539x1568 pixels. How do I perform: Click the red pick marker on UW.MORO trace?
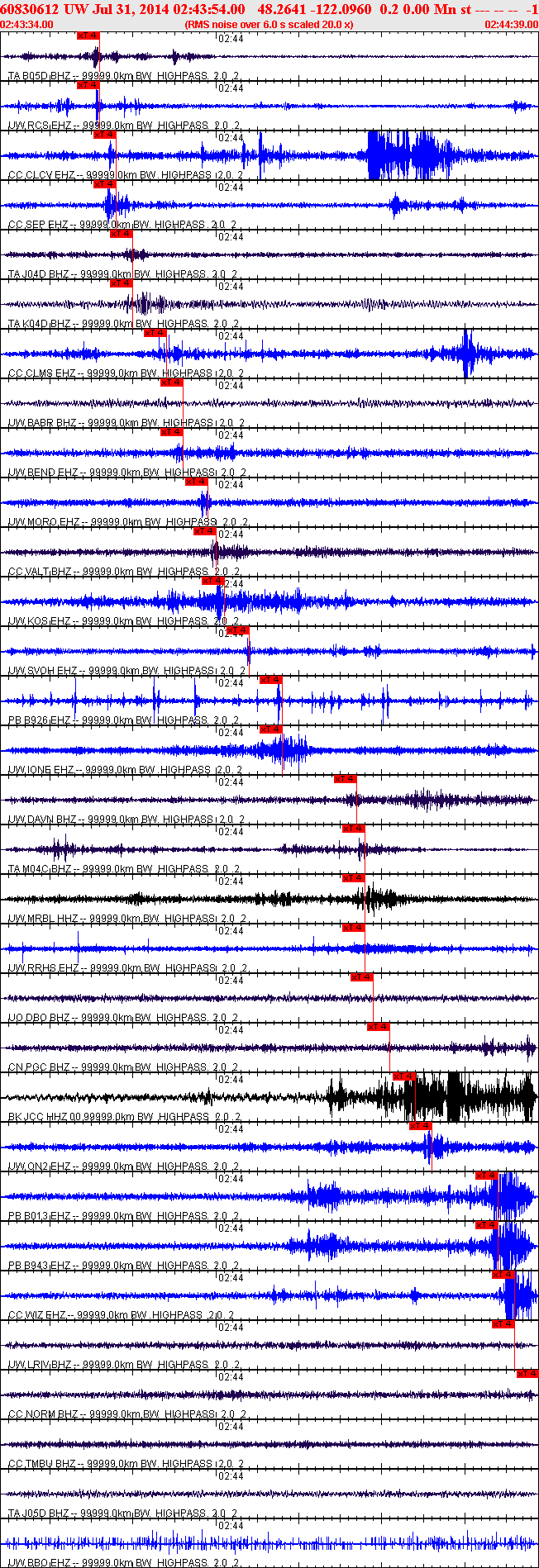click(197, 482)
